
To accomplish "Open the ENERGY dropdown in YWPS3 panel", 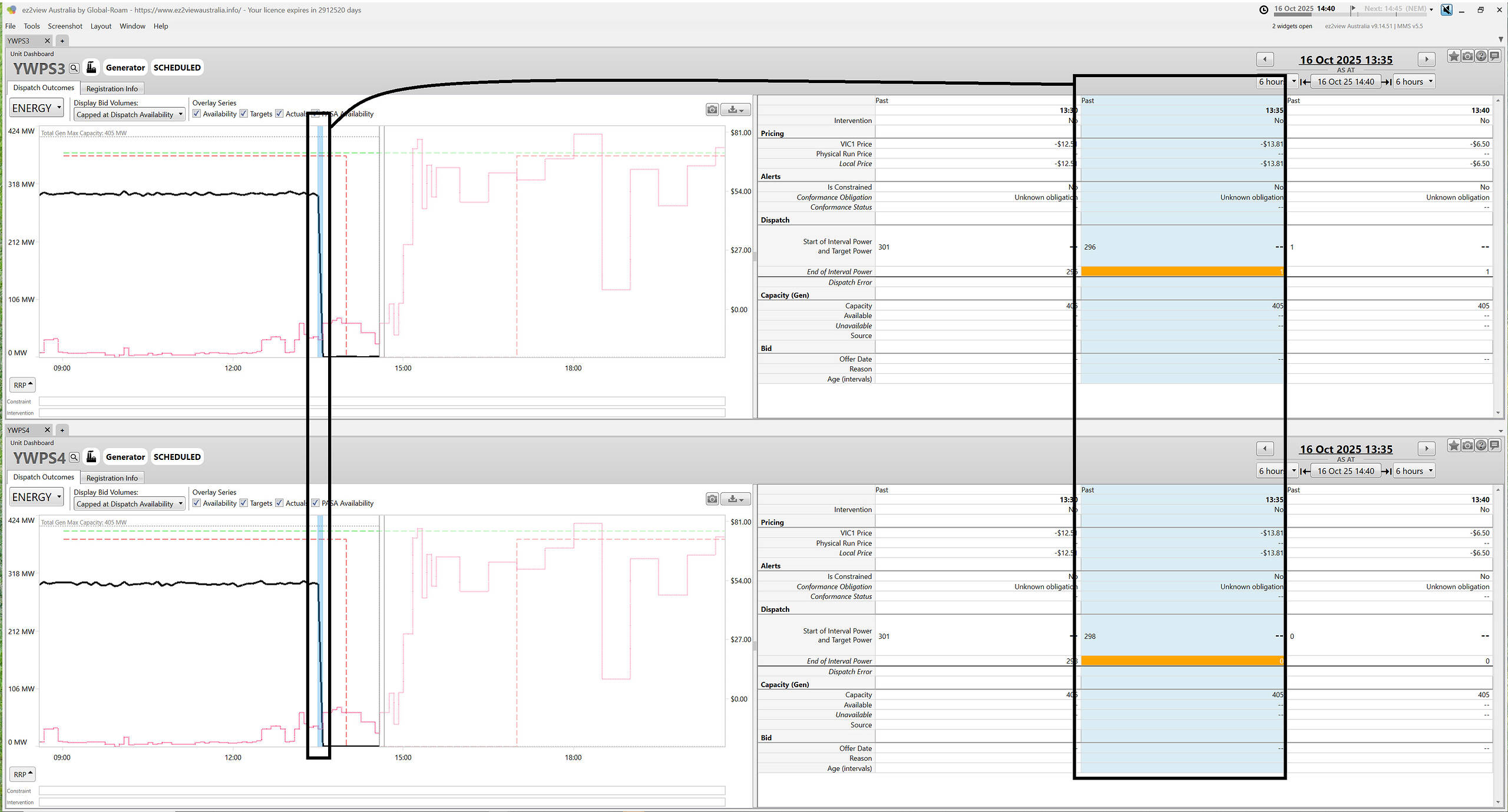I will 37,108.
